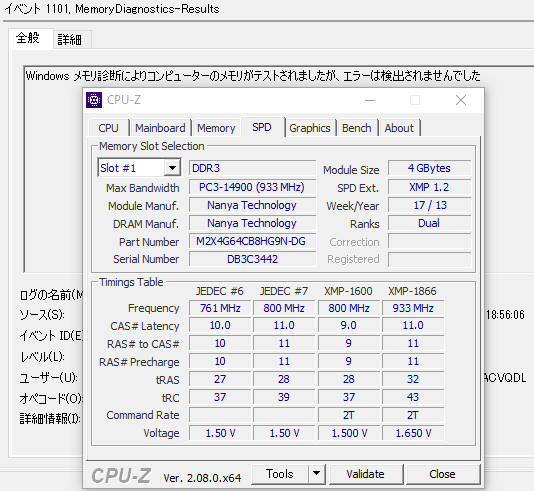This screenshot has height=491, width=534.
Task: Switch to the CPU tab
Action: coord(109,128)
